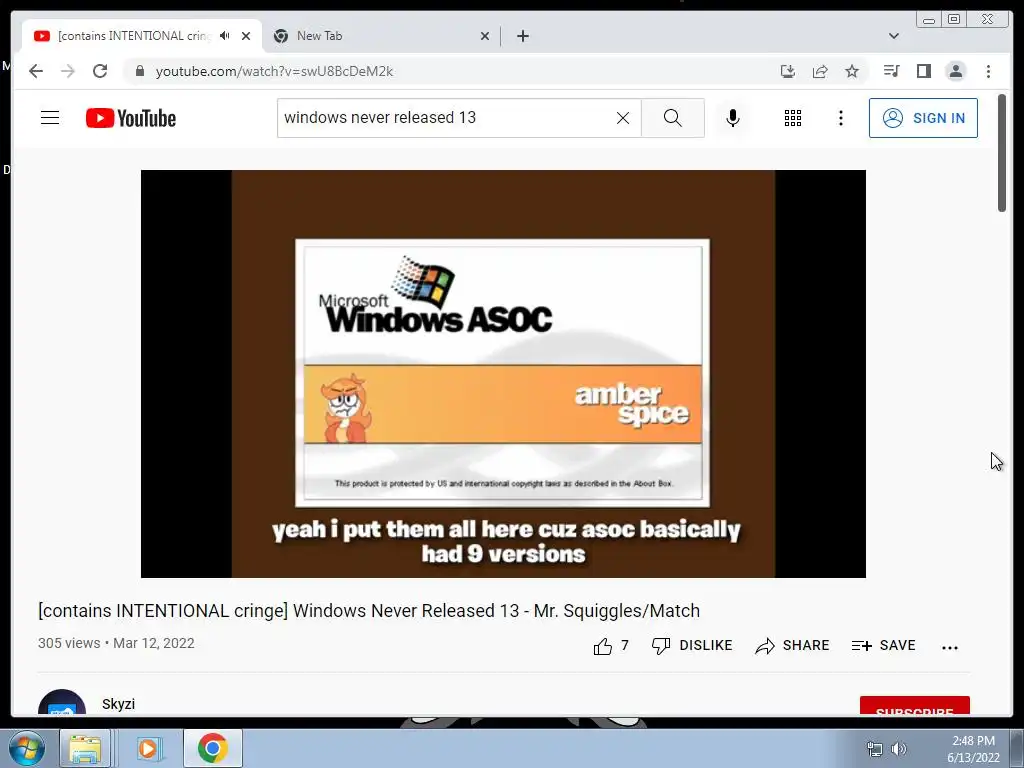Viewport: 1024px width, 768px height.
Task: Click the SIGN IN button
Action: [x=923, y=118]
